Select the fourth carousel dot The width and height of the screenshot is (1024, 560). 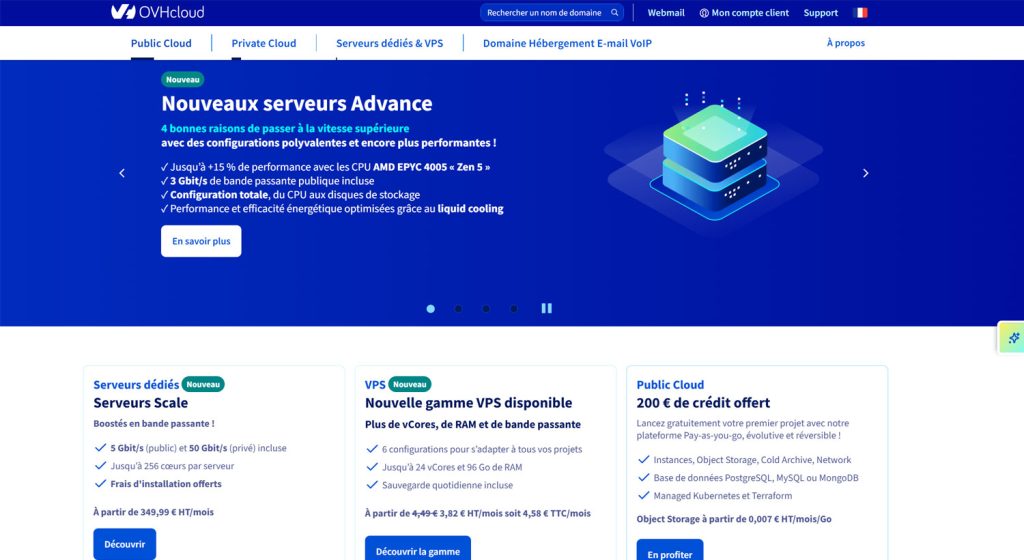[x=514, y=309]
